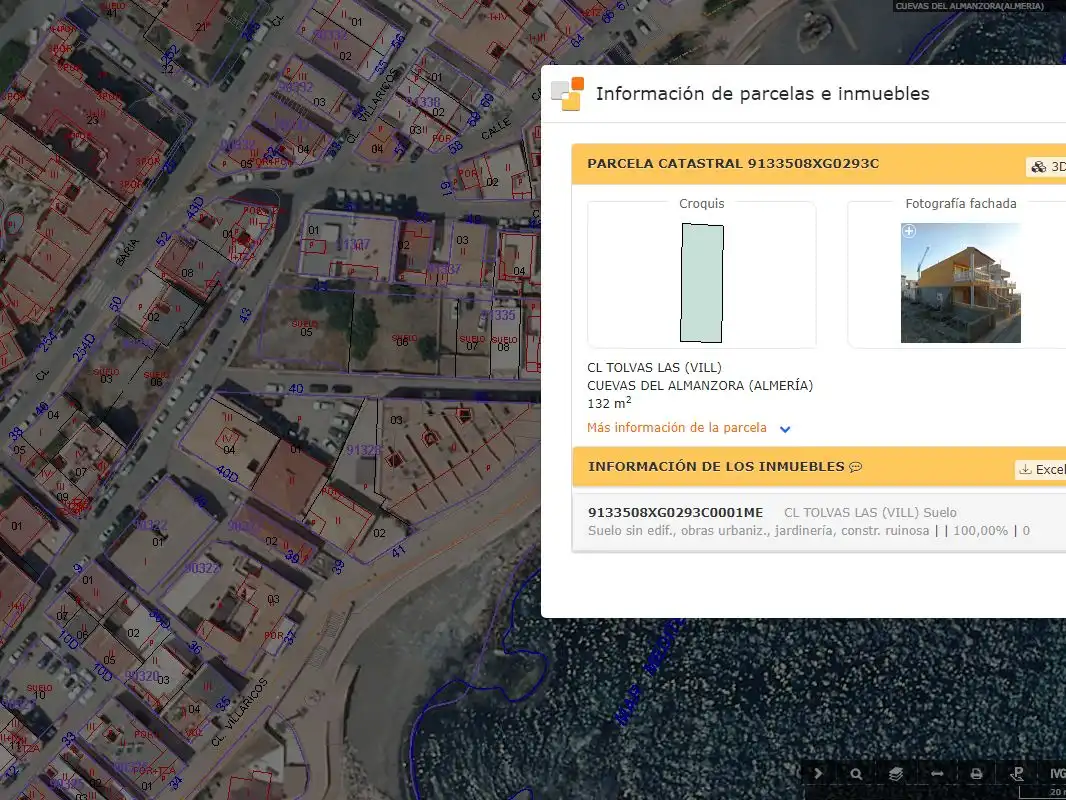The width and height of the screenshot is (1066, 800).
Task: Select the SUELO 05 parcel on the map
Action: coord(305,328)
